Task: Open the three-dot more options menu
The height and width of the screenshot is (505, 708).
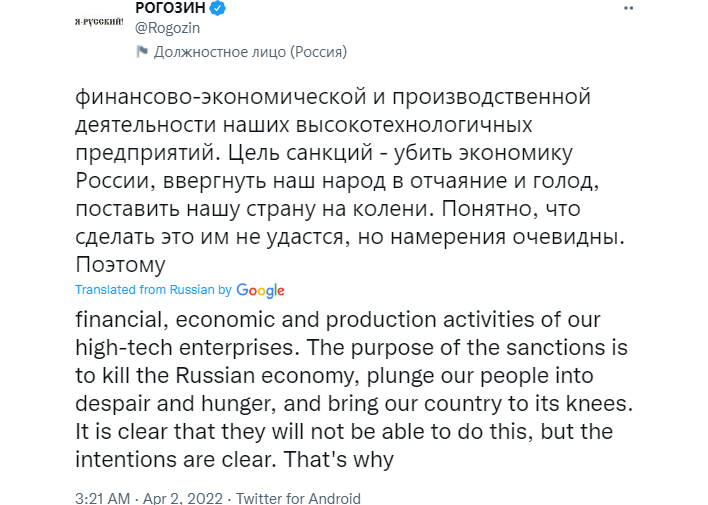Action: 628,8
